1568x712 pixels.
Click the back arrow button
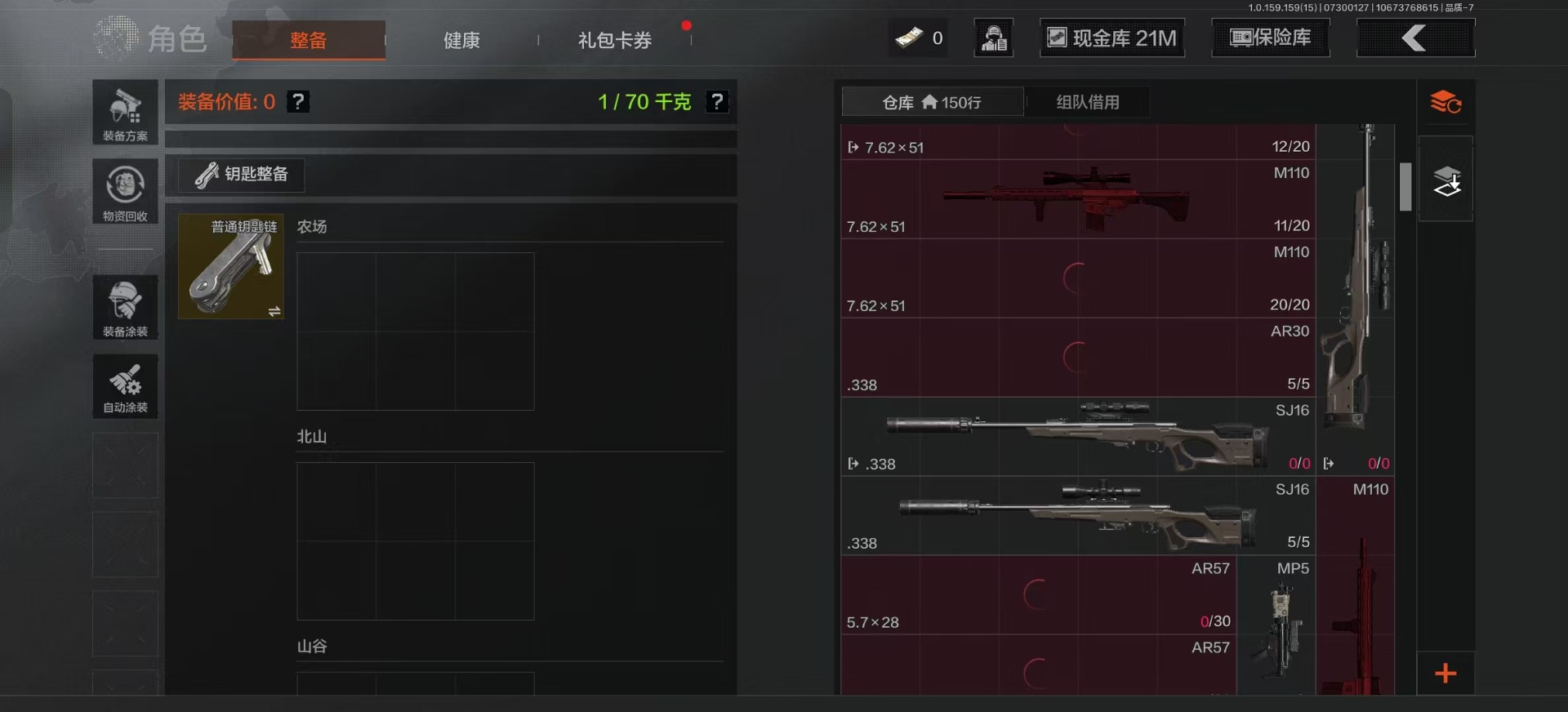[x=1415, y=38]
